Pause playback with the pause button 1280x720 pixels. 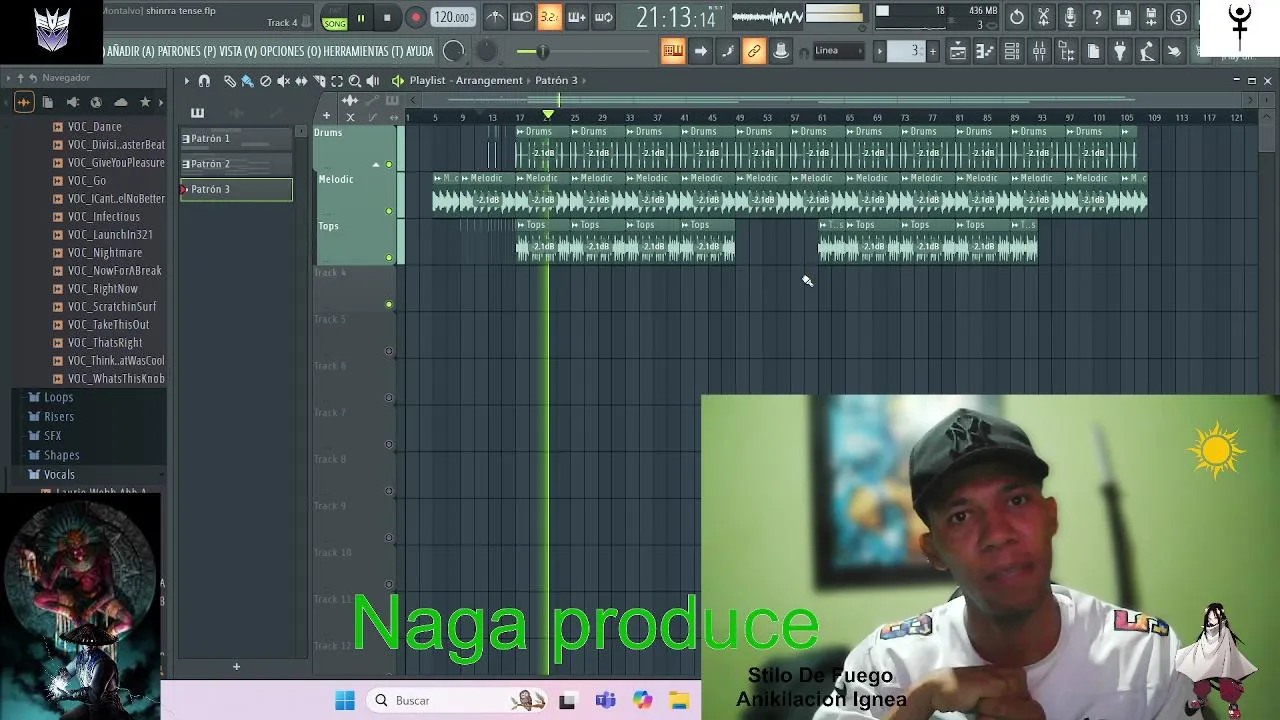tap(360, 18)
